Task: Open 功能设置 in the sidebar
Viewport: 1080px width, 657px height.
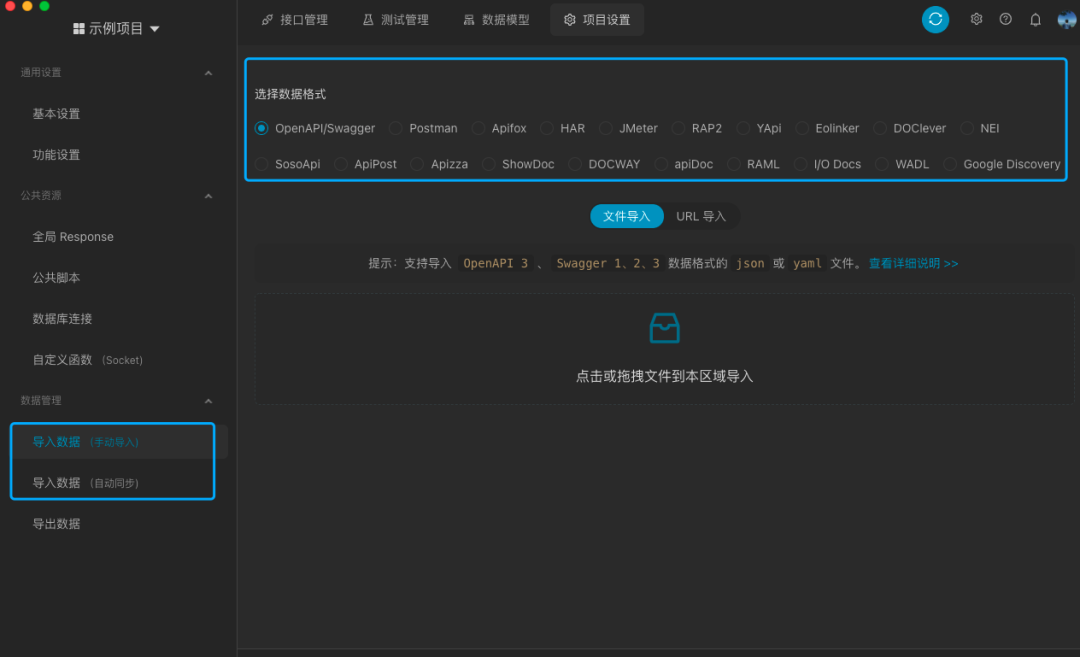Action: tap(56, 155)
